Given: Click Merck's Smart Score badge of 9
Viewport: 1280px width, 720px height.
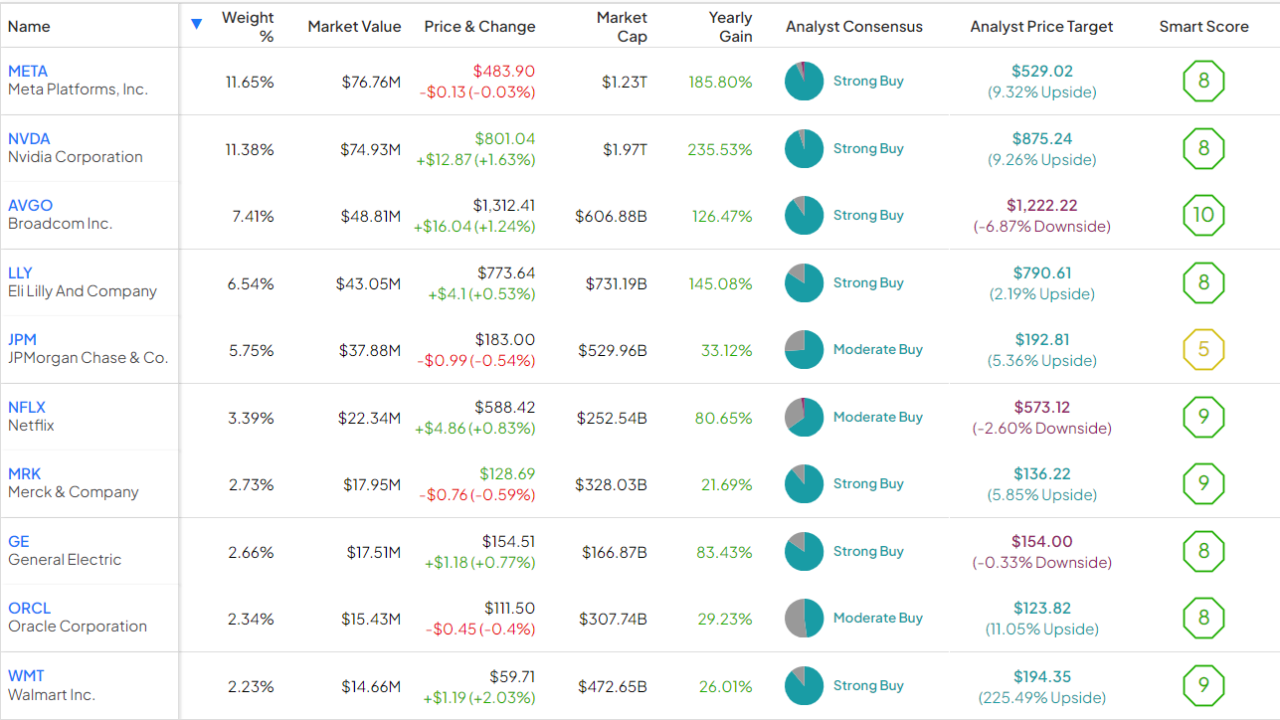Looking at the screenshot, I should [x=1203, y=483].
